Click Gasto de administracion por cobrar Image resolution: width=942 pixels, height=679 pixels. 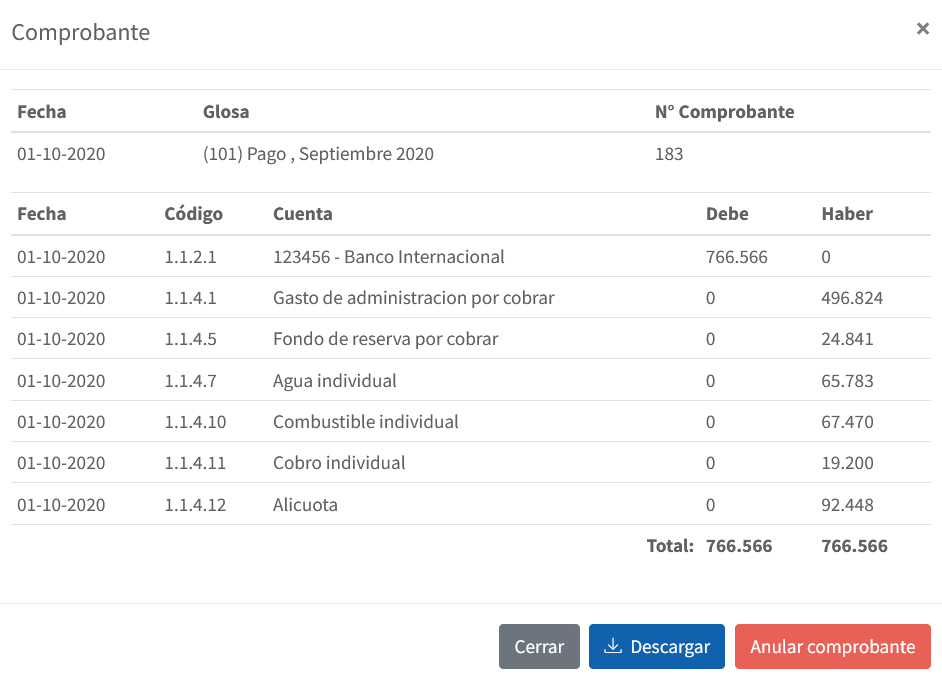[x=413, y=298]
